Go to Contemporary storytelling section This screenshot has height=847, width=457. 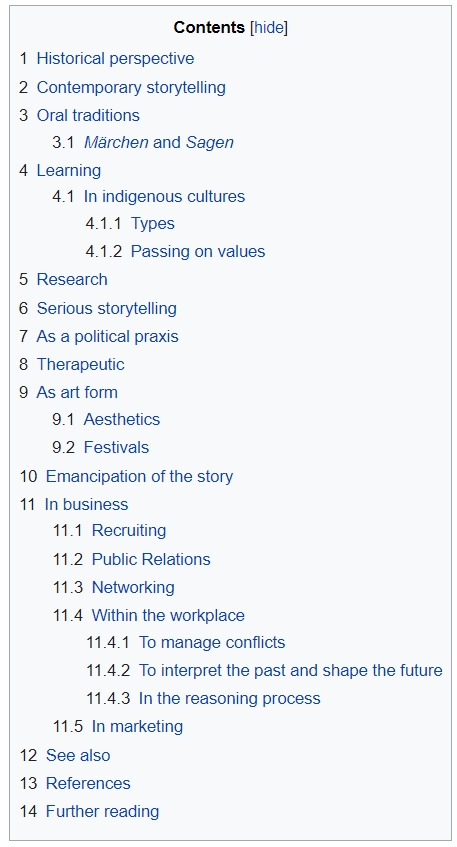pyautogui.click(x=131, y=87)
